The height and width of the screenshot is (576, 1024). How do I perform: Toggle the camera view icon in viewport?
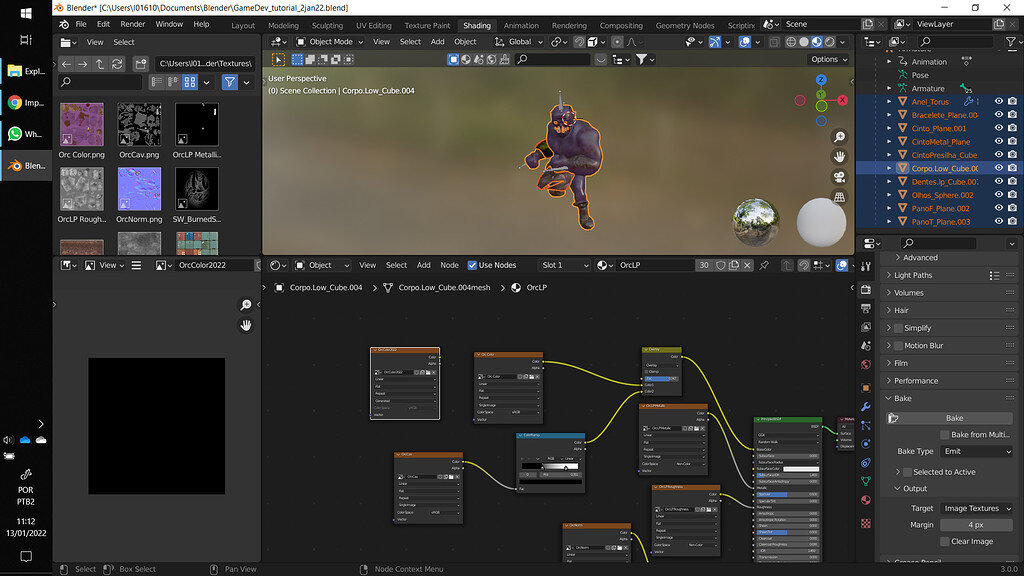tap(839, 177)
